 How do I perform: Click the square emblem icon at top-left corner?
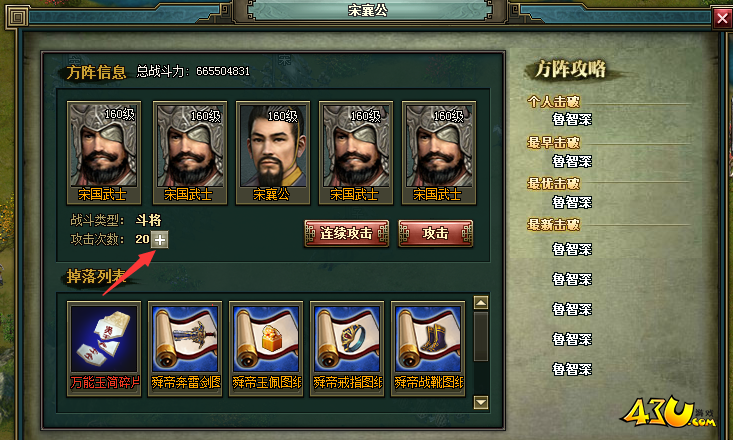tap(18, 18)
